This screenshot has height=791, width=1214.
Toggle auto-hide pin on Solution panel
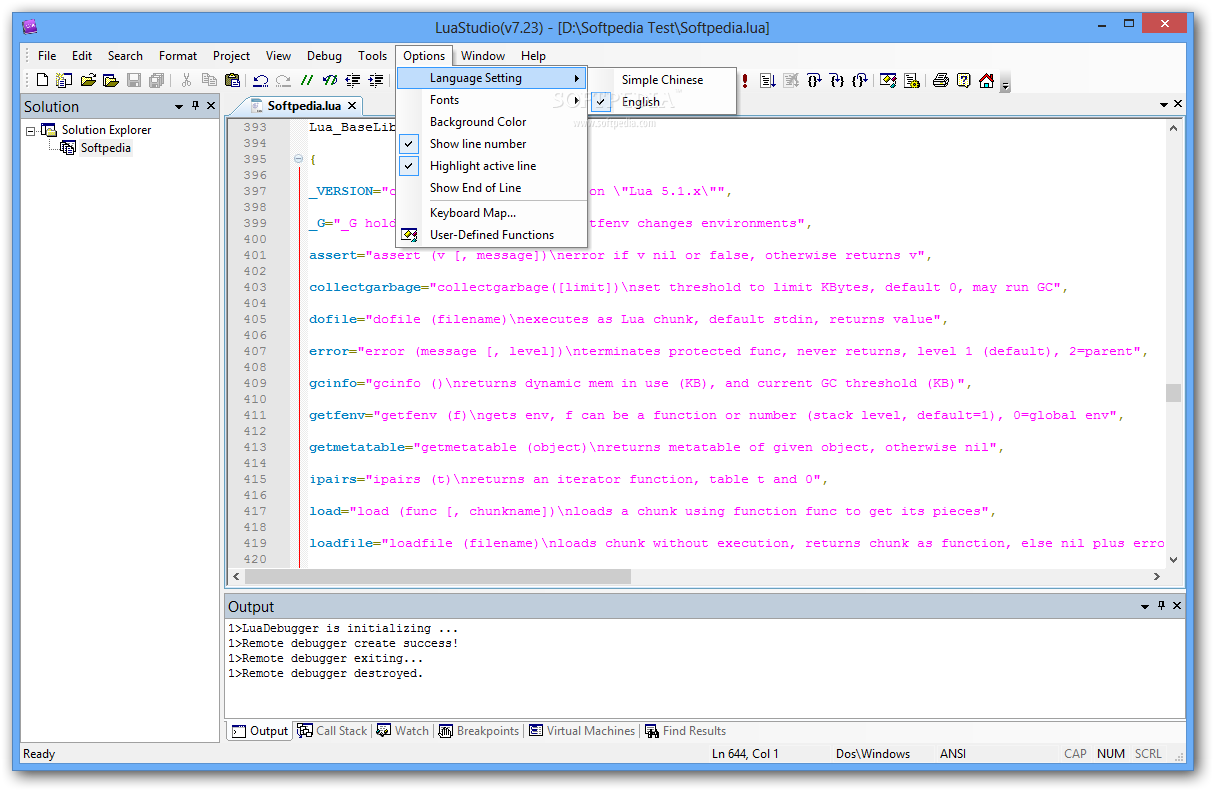195,106
